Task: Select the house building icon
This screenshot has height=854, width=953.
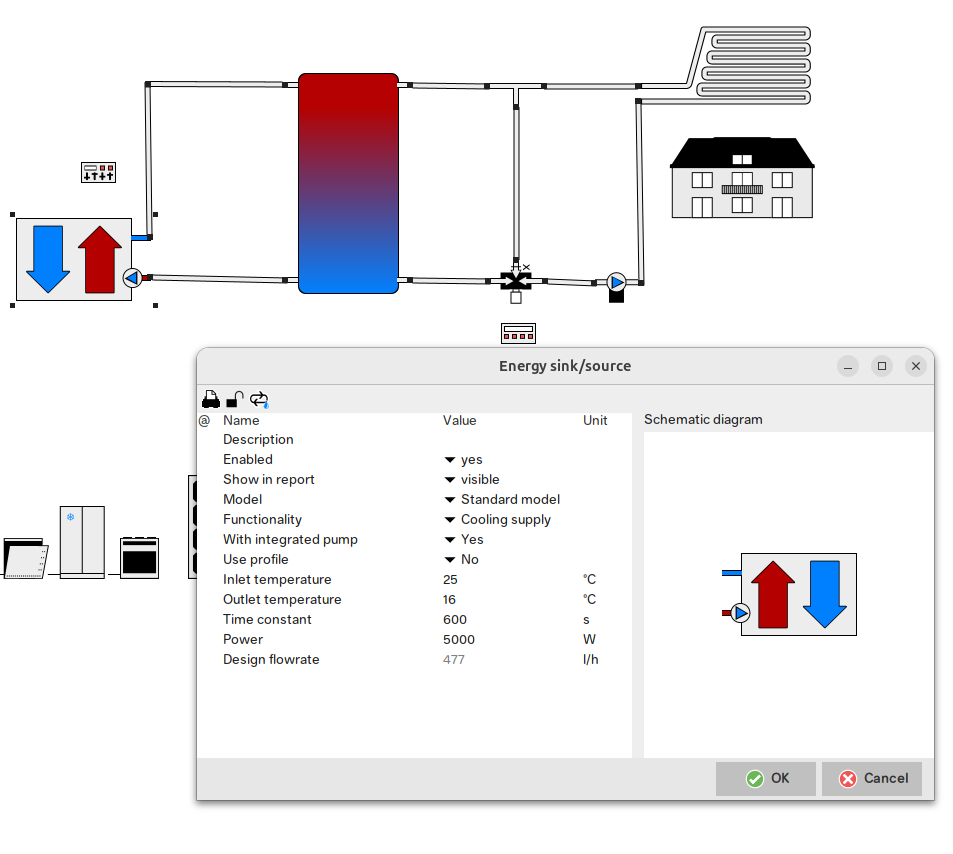Action: click(741, 178)
